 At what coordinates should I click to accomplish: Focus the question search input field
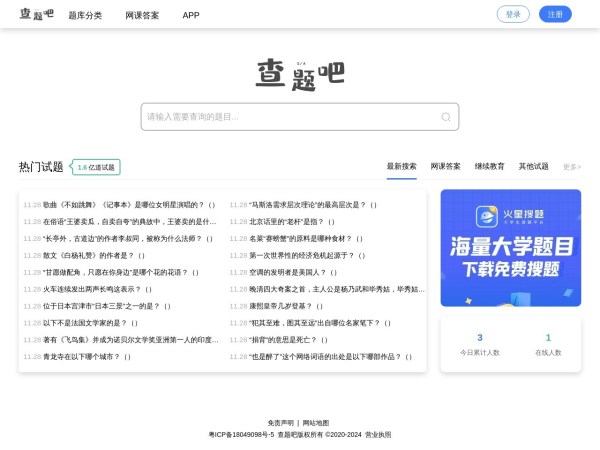coord(290,117)
